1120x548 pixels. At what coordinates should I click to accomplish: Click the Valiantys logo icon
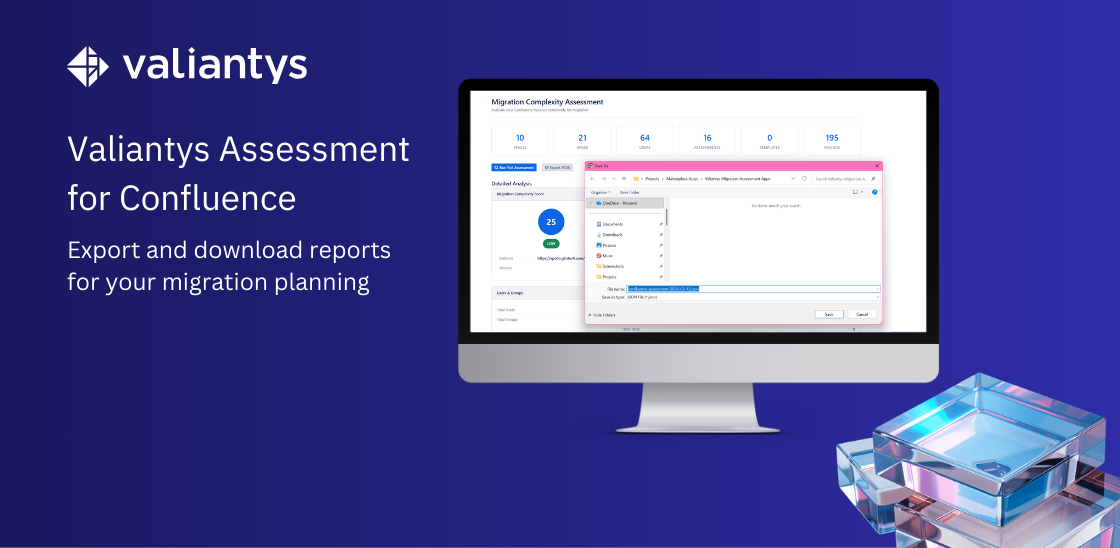pos(88,66)
